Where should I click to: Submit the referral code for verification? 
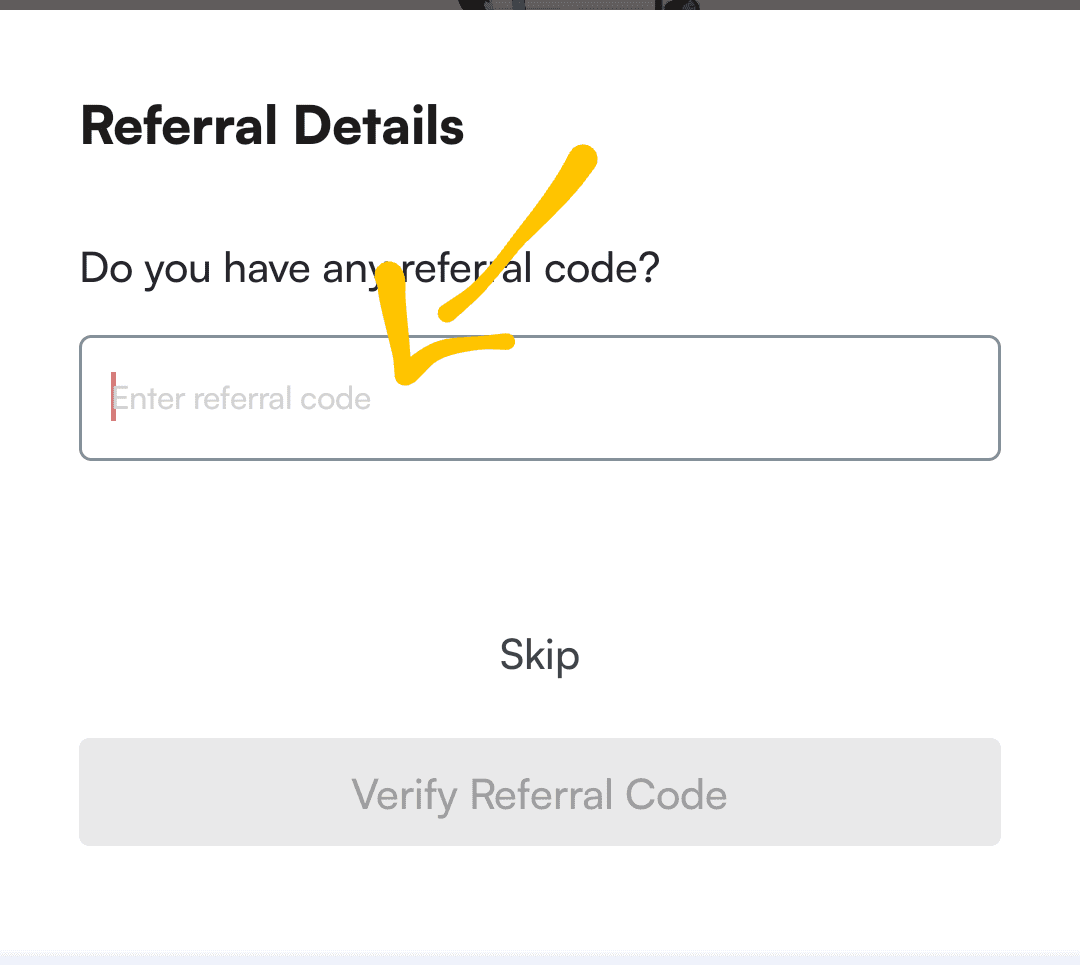coord(540,792)
